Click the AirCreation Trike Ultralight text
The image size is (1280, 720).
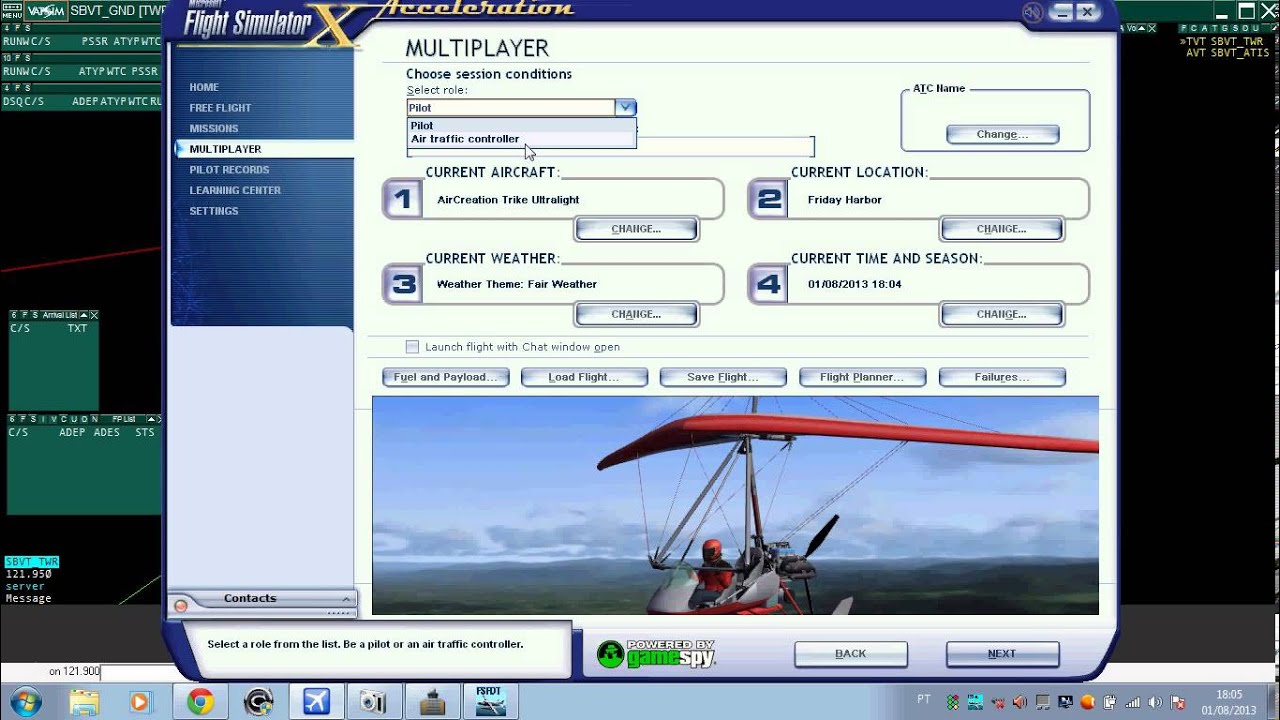[x=508, y=200]
